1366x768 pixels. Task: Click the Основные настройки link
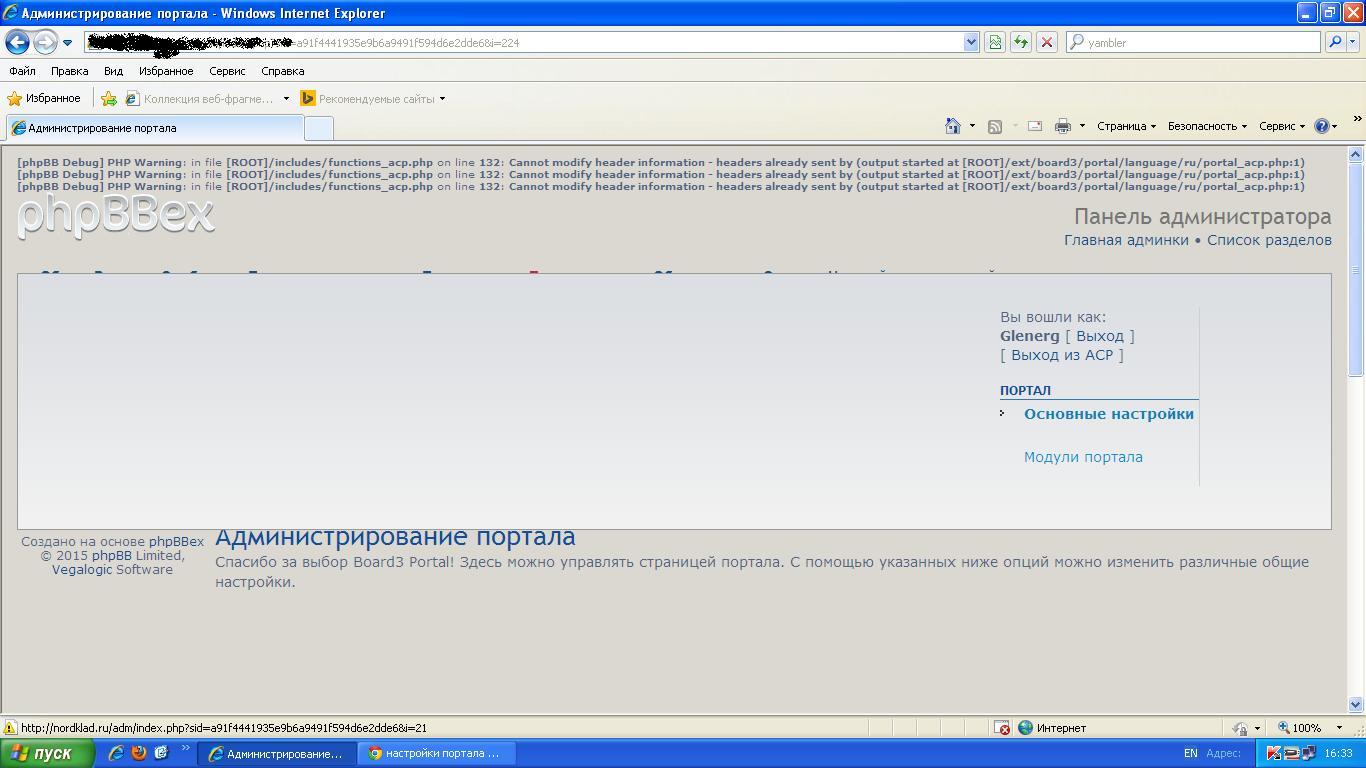[x=1108, y=414]
